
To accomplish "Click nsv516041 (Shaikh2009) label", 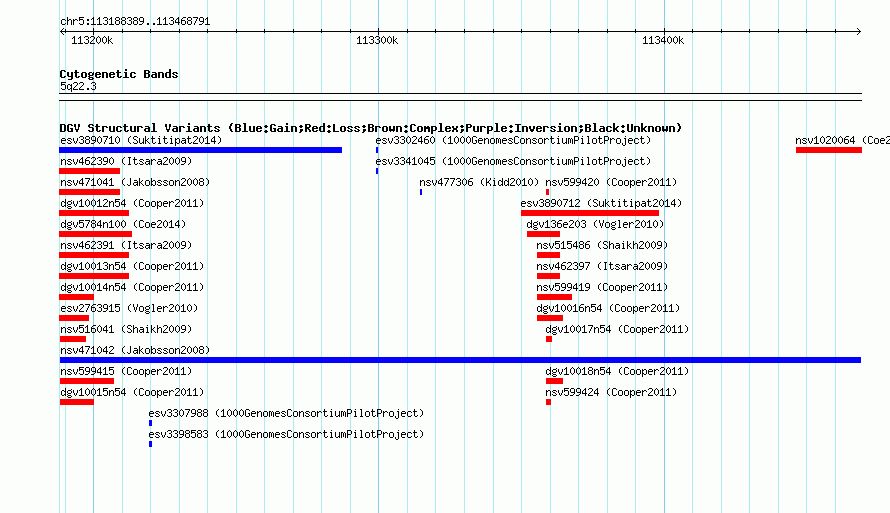I will coord(126,329).
